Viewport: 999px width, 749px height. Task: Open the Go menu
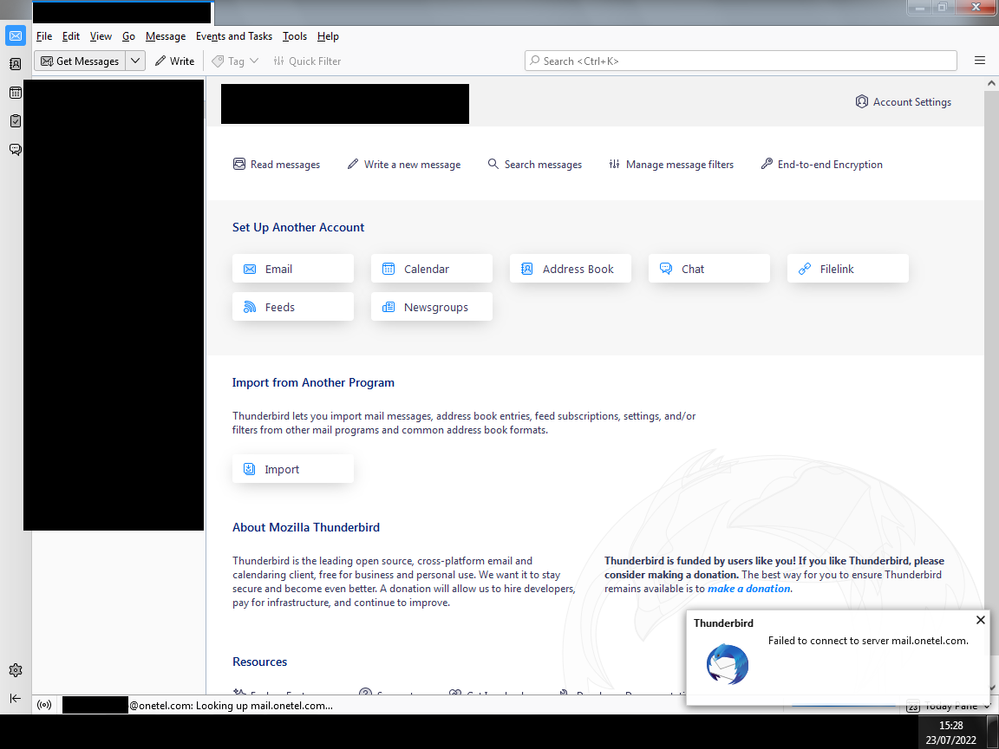[x=129, y=36]
